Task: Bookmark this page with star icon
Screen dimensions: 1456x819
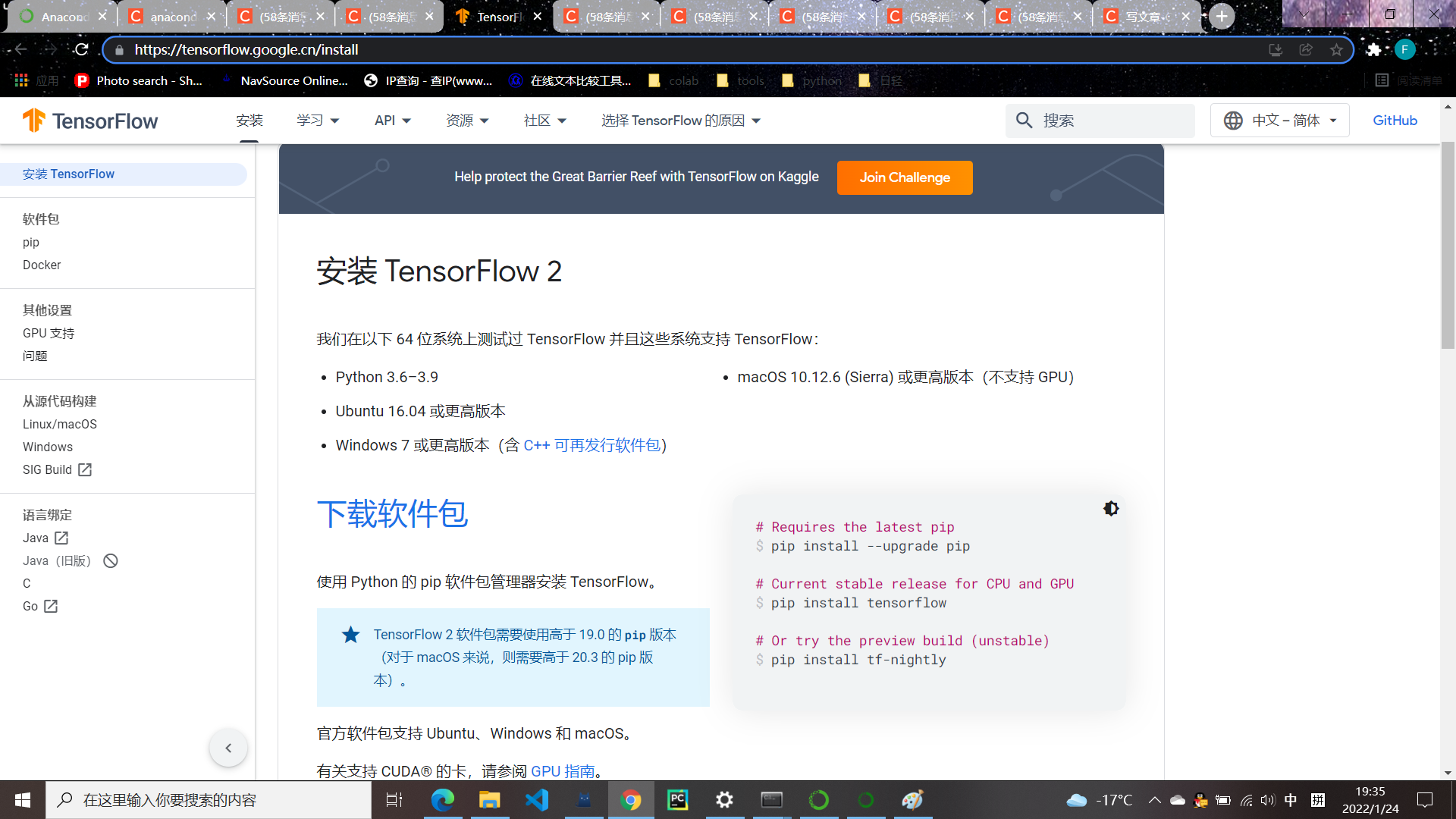Action: click(x=1336, y=49)
